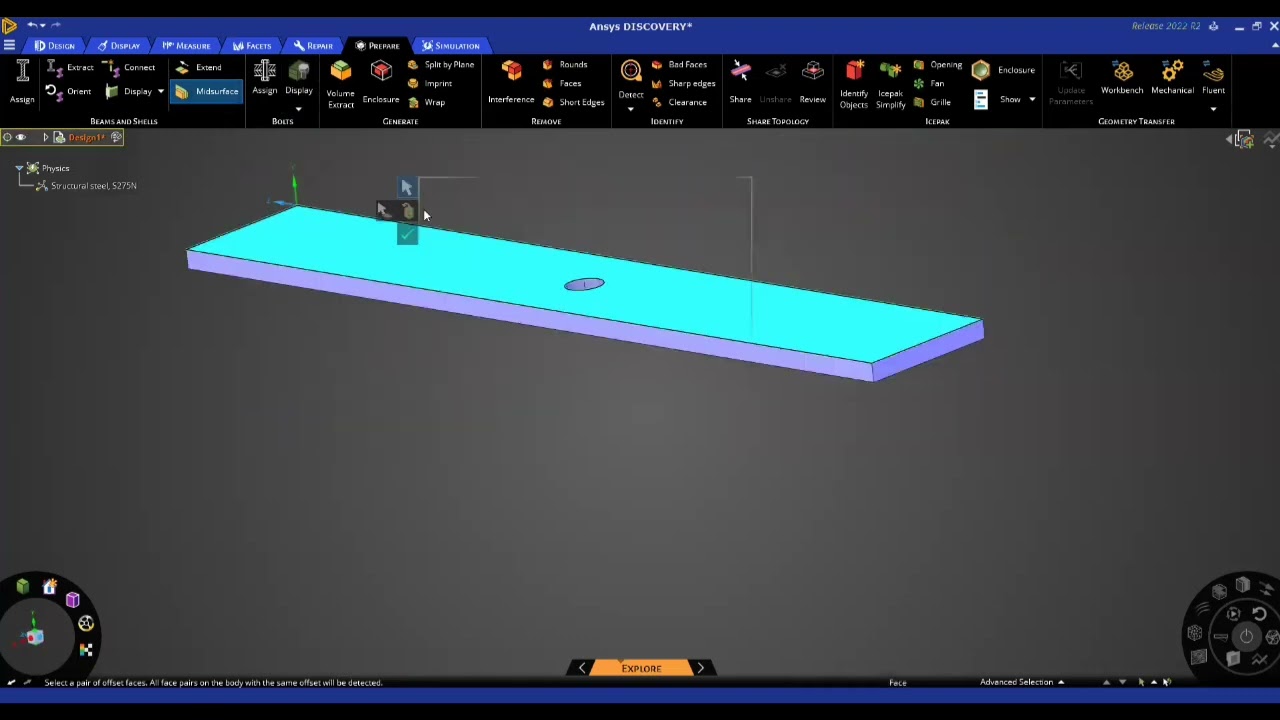Go to previous stage arrow
1280x720 pixels.
(582, 668)
